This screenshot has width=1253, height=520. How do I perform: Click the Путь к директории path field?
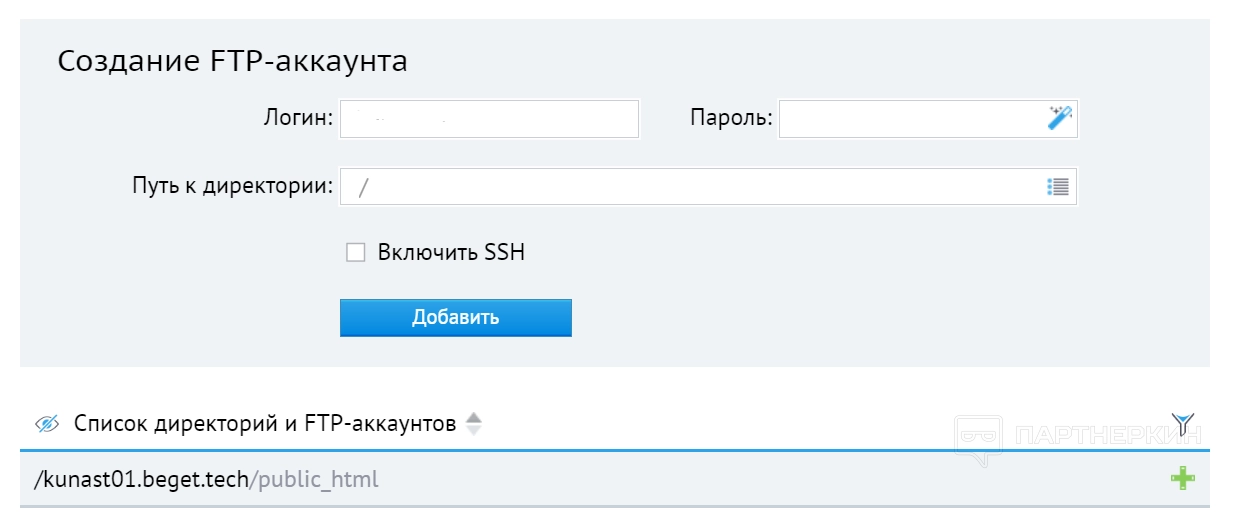coord(690,187)
